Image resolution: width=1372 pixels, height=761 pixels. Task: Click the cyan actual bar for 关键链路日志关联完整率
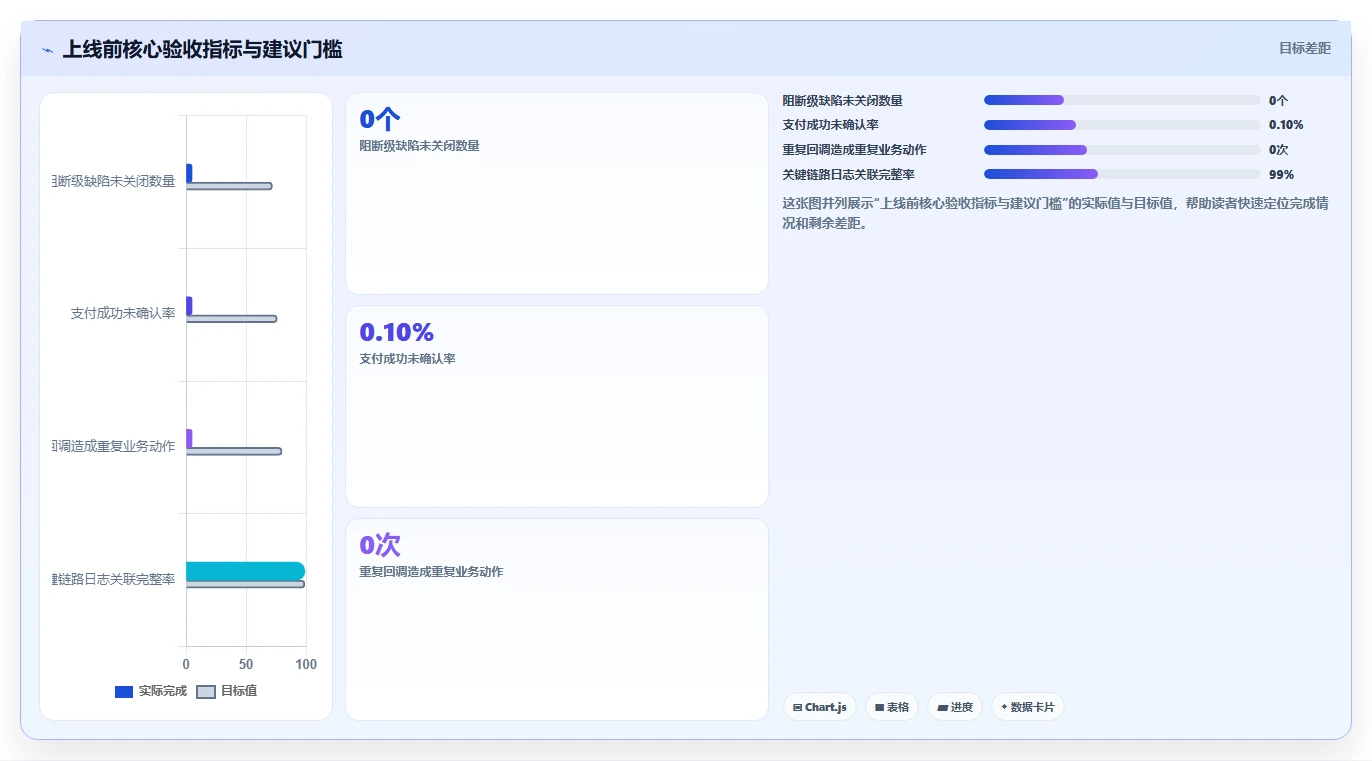coord(245,571)
